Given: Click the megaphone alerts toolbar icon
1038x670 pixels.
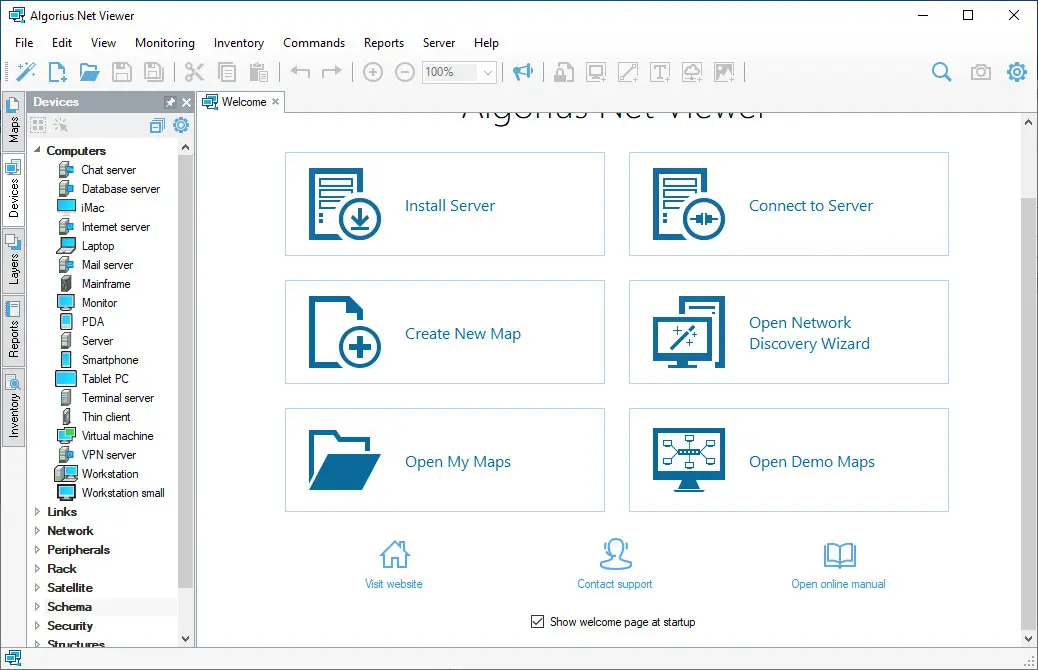Looking at the screenshot, I should 522,72.
